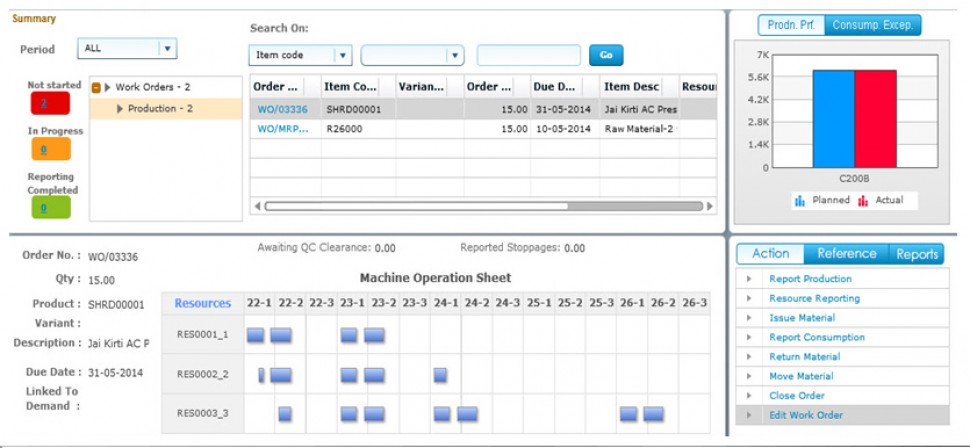
Task: Click the red Not started status badge
Action: (x=43, y=102)
